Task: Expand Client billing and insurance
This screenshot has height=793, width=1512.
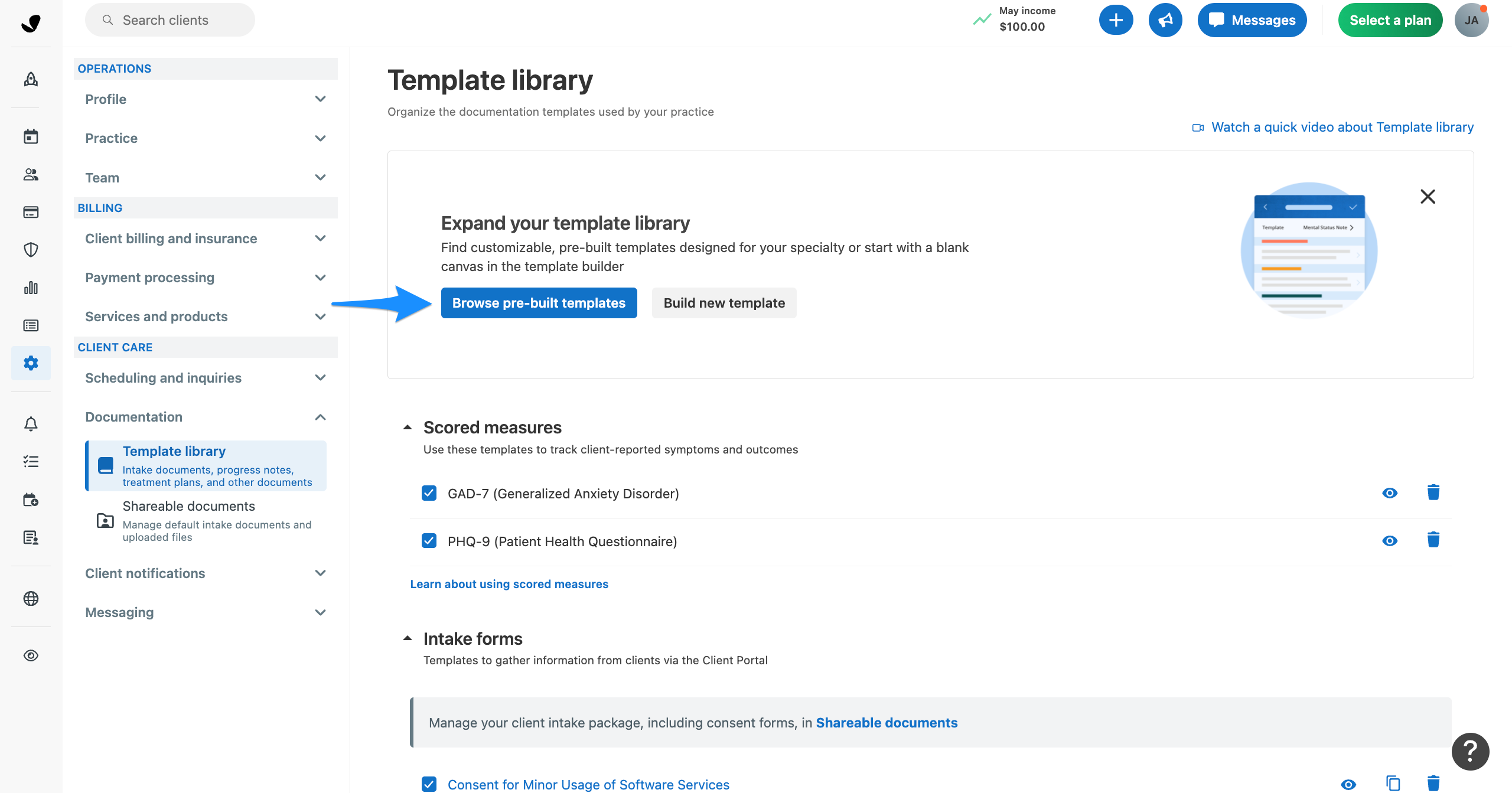Action: point(206,239)
